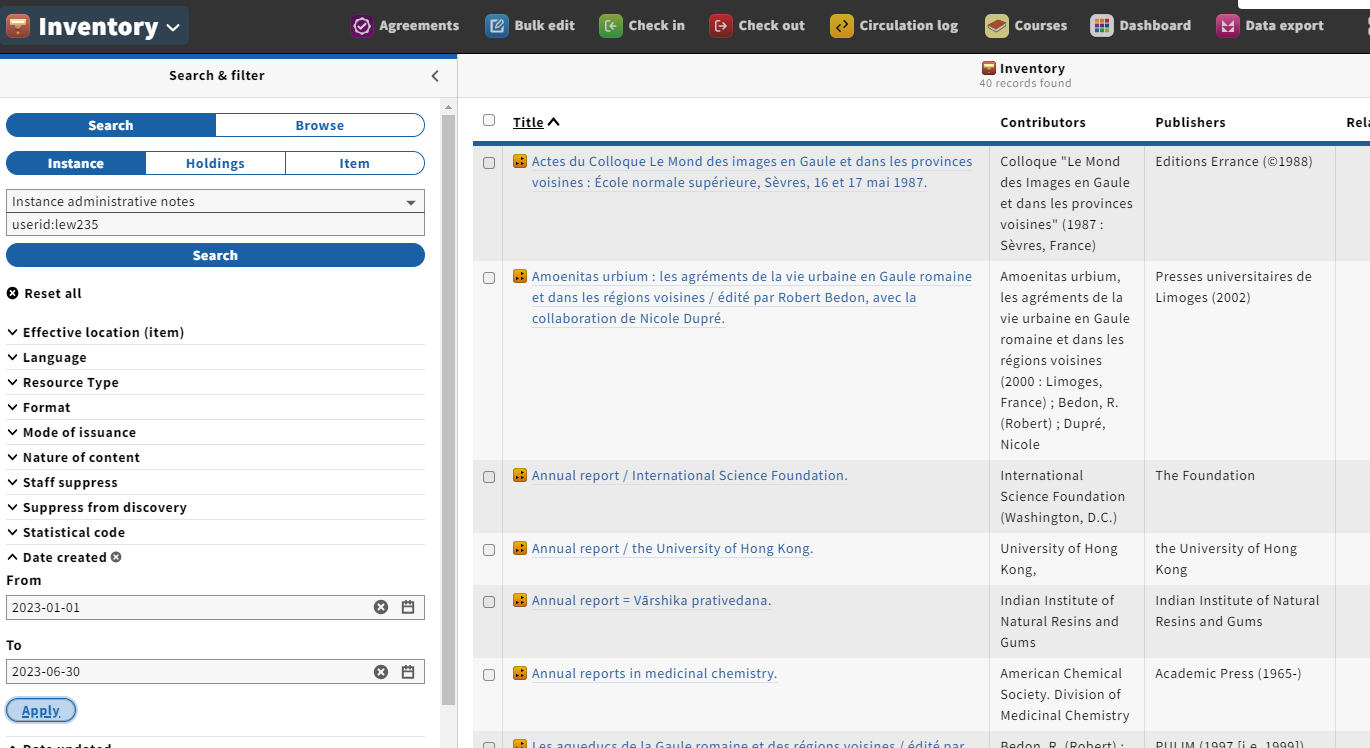Clear the Date created filter
Viewport: 1370px width, 748px height.
point(116,557)
